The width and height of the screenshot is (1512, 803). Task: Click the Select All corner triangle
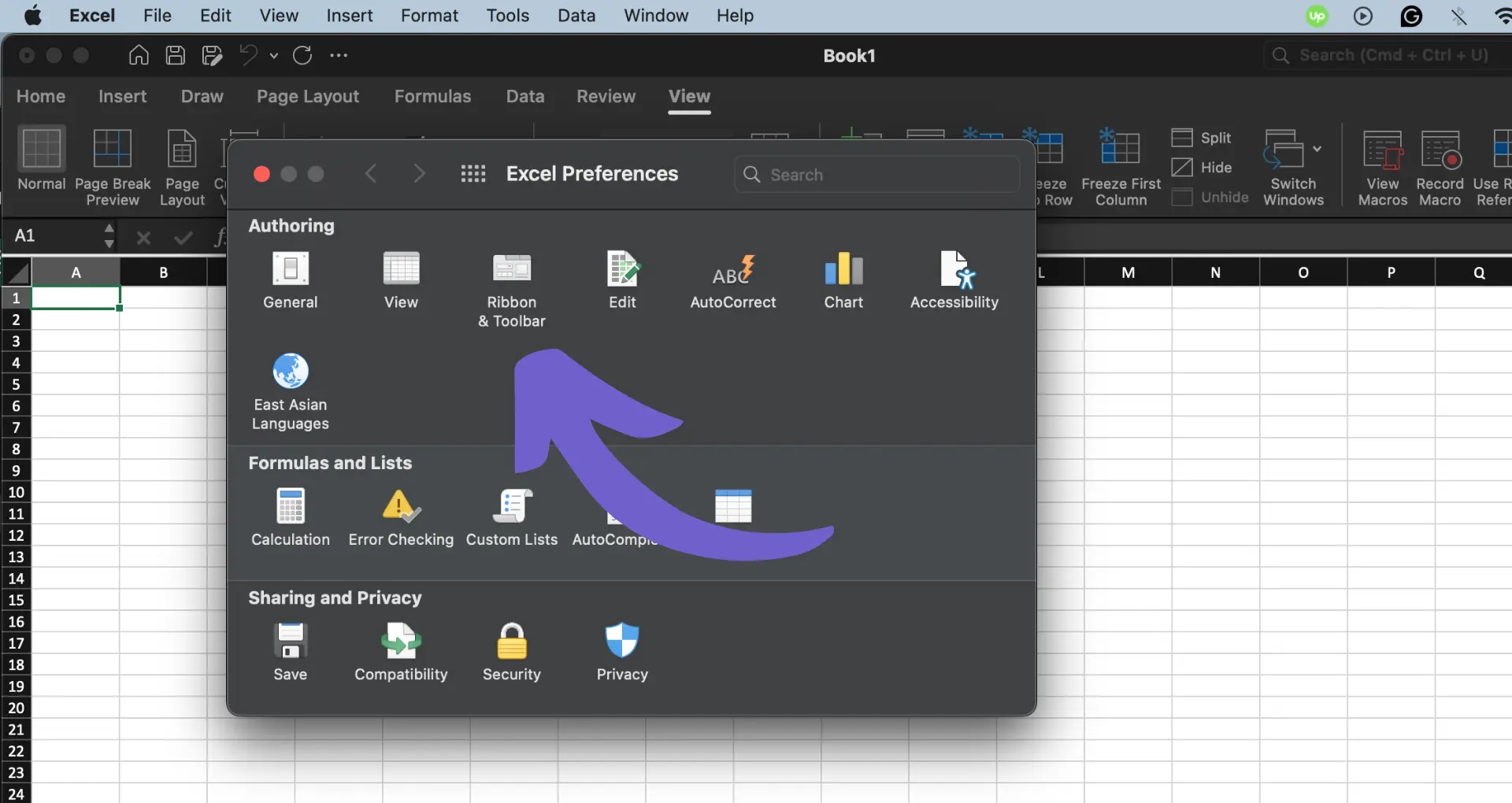click(17, 273)
